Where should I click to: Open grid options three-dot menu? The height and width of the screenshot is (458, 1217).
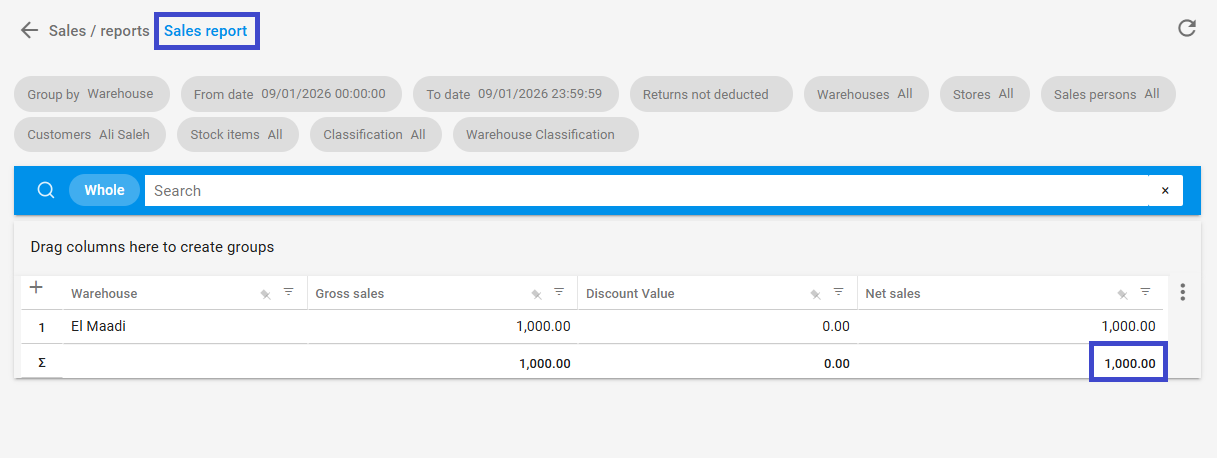click(1183, 292)
